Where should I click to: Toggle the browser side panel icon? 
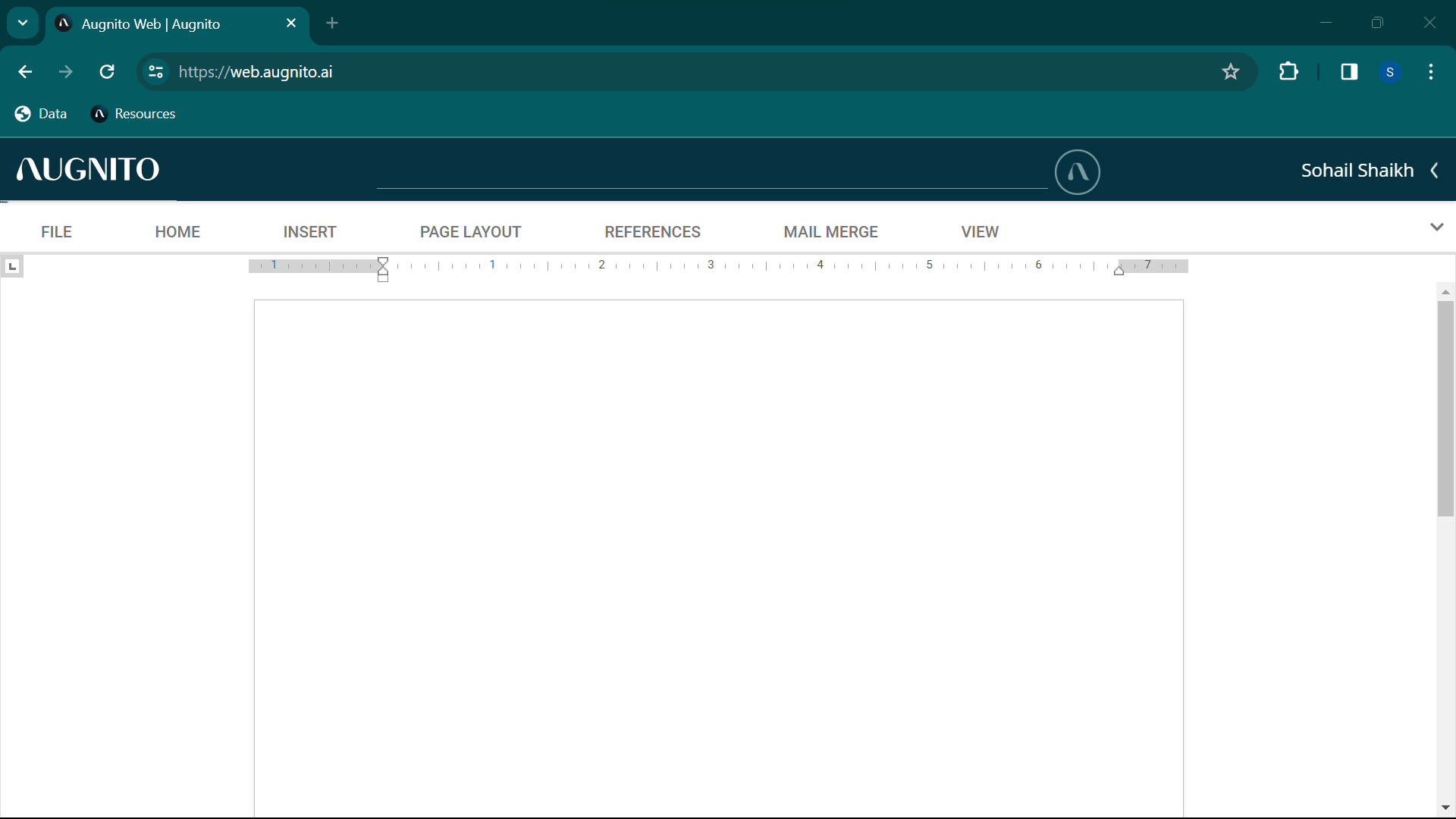click(1349, 72)
